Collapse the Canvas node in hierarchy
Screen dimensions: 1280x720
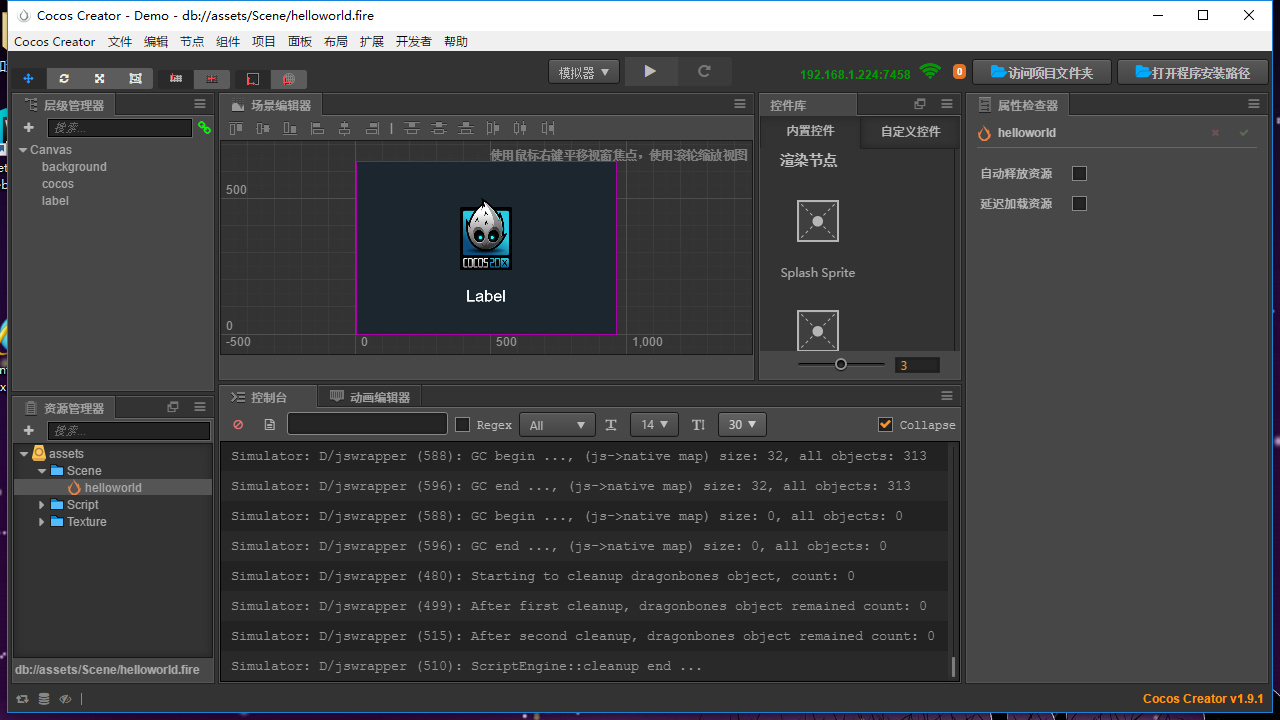point(23,150)
